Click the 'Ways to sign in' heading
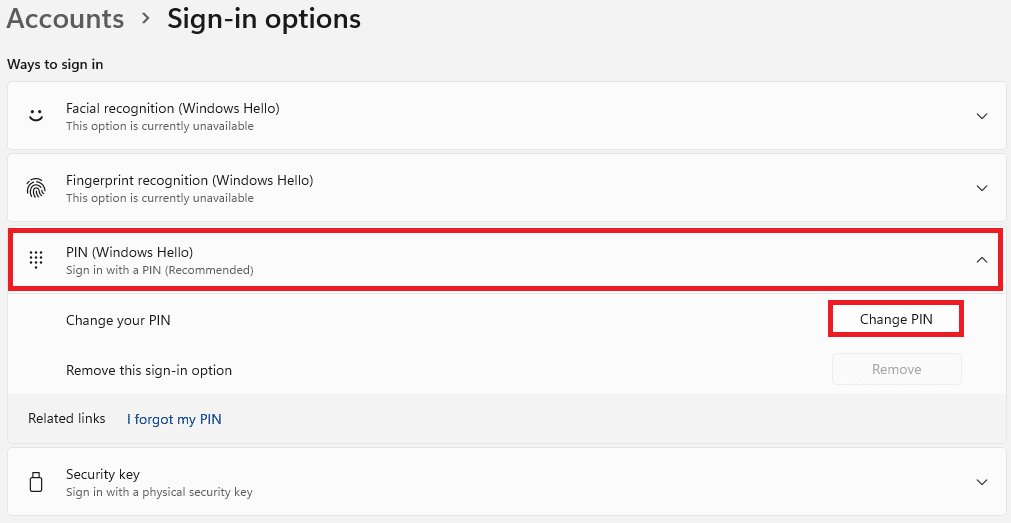The width and height of the screenshot is (1011, 523). [55, 64]
